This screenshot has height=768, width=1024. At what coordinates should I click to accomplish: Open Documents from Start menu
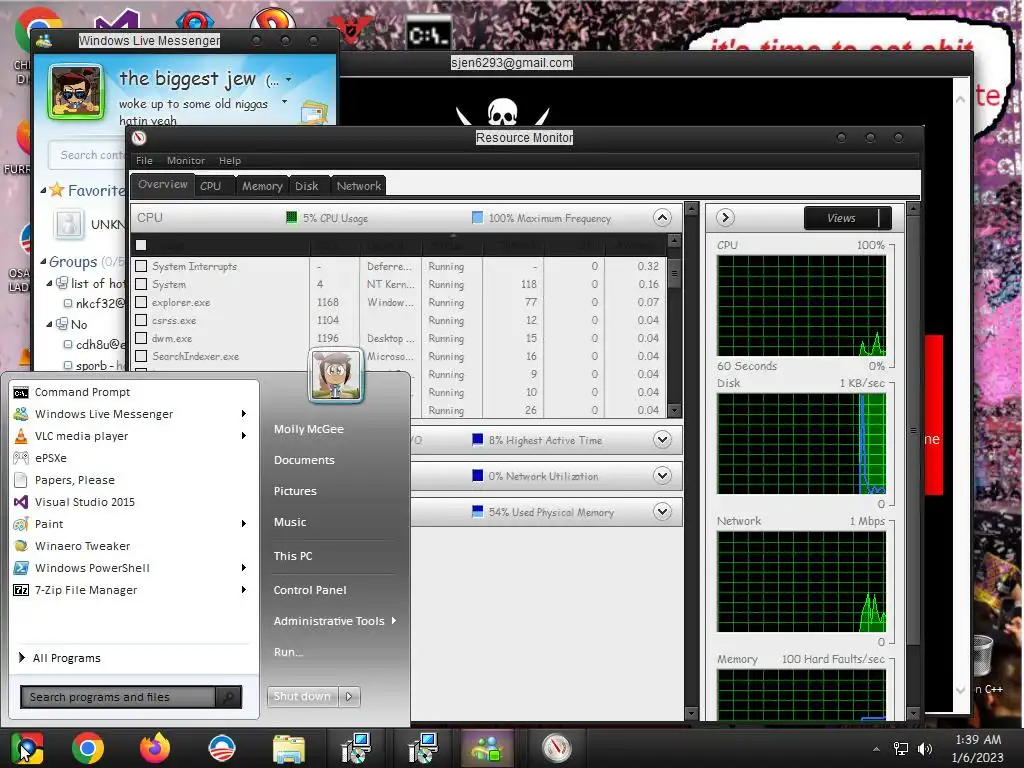(304, 460)
